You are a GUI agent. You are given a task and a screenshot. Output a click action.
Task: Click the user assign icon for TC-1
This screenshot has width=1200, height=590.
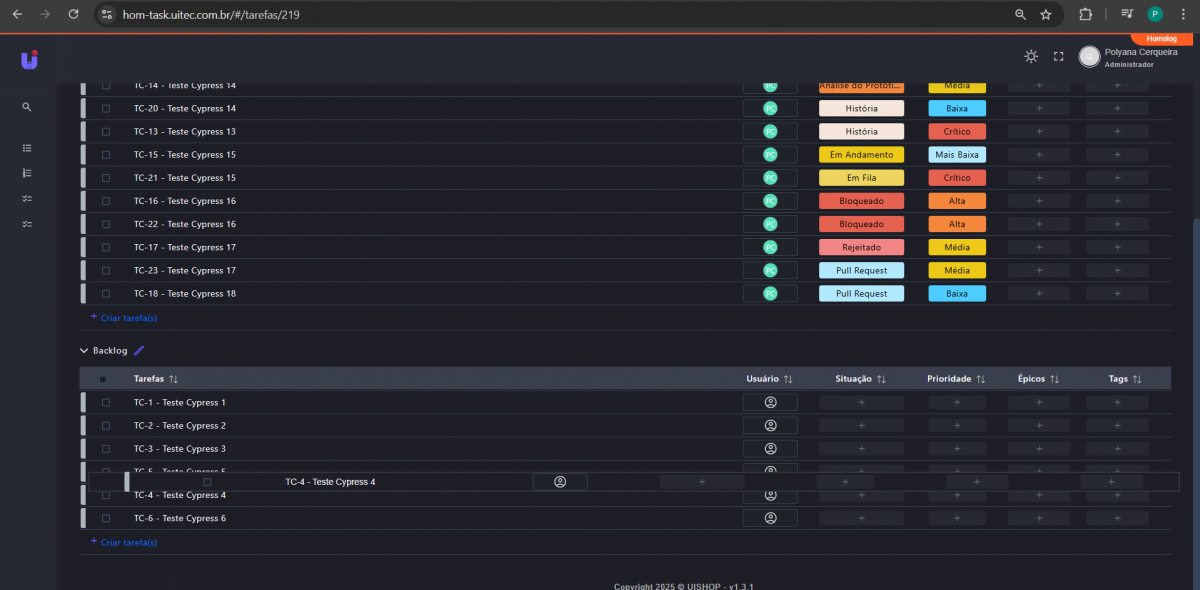point(770,403)
